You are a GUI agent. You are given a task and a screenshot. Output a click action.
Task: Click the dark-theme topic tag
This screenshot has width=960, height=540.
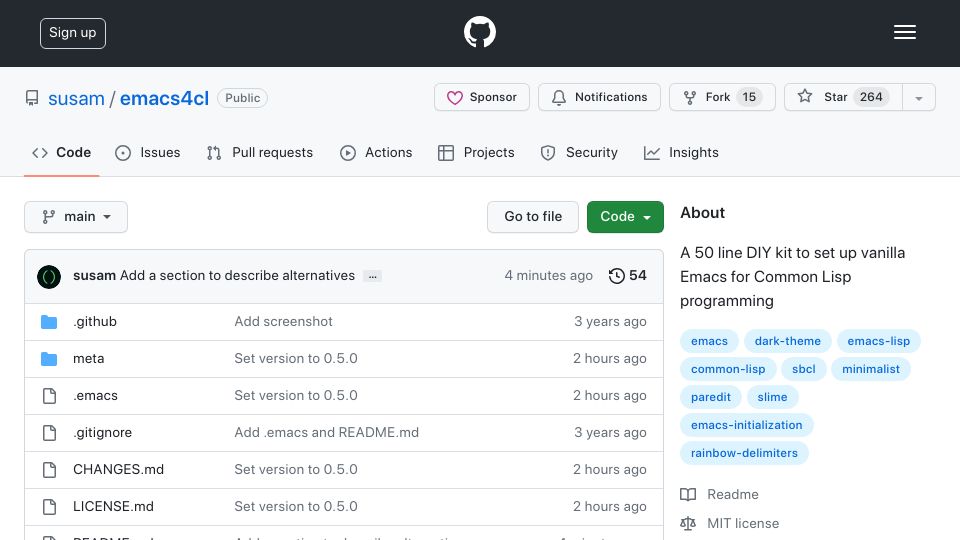click(x=787, y=341)
